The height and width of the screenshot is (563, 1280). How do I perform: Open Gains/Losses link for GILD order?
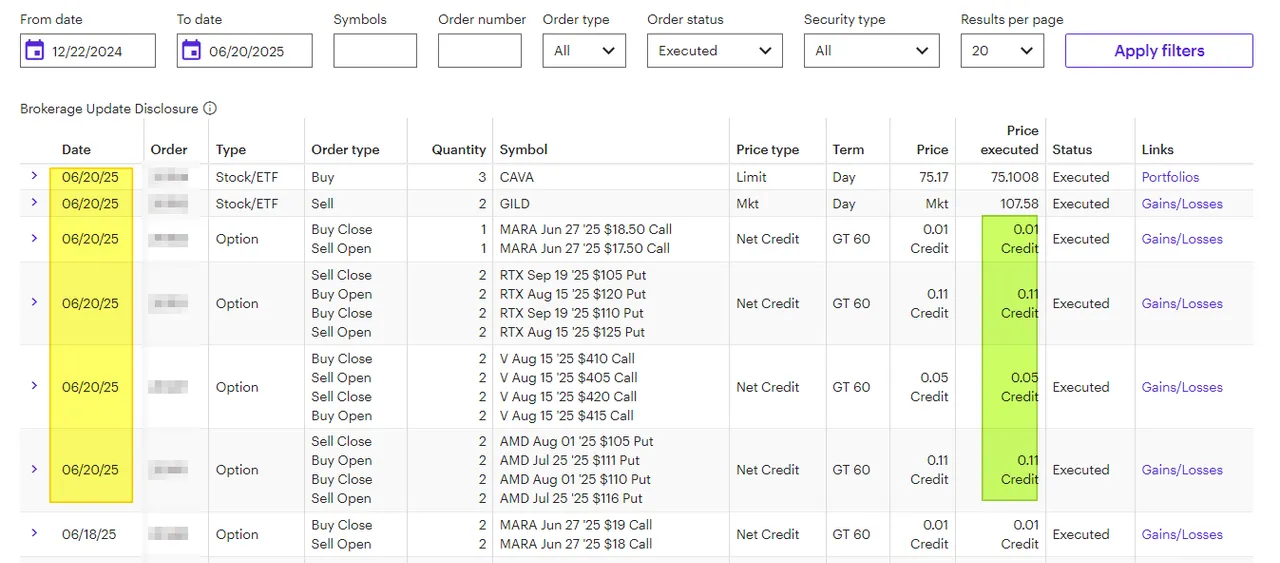[1182, 204]
